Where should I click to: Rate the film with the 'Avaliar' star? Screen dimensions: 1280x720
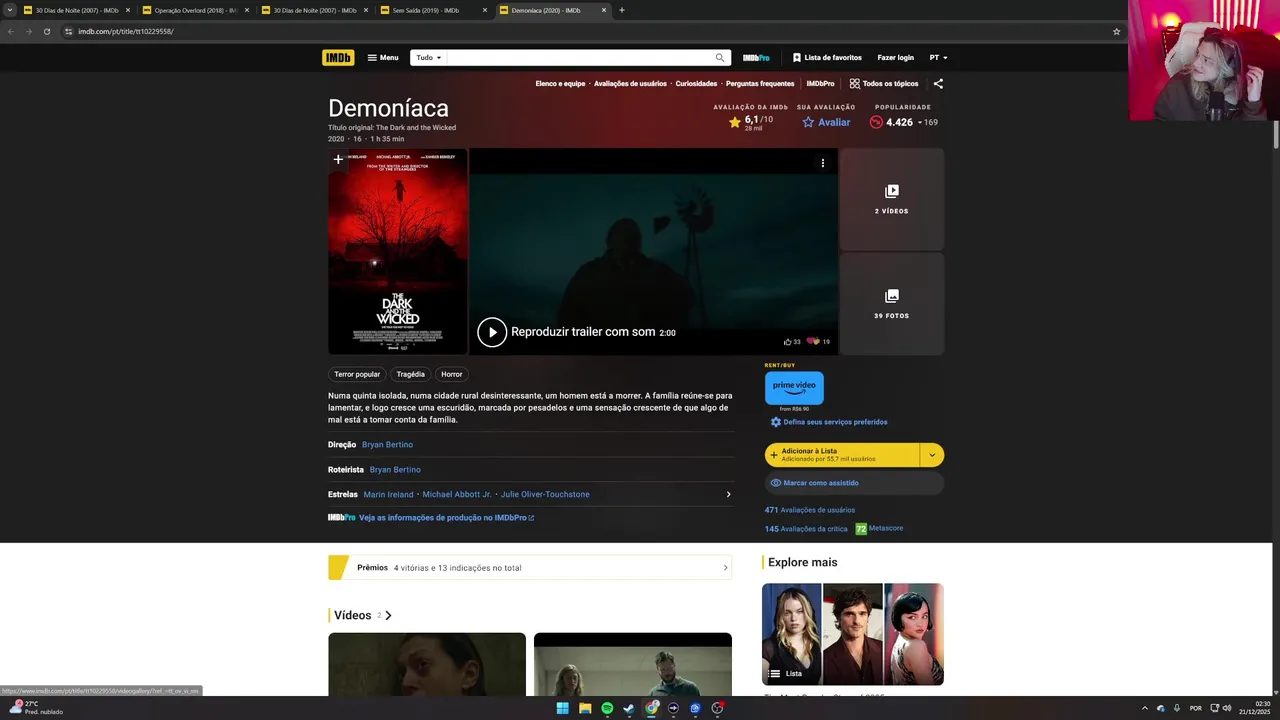coord(826,122)
